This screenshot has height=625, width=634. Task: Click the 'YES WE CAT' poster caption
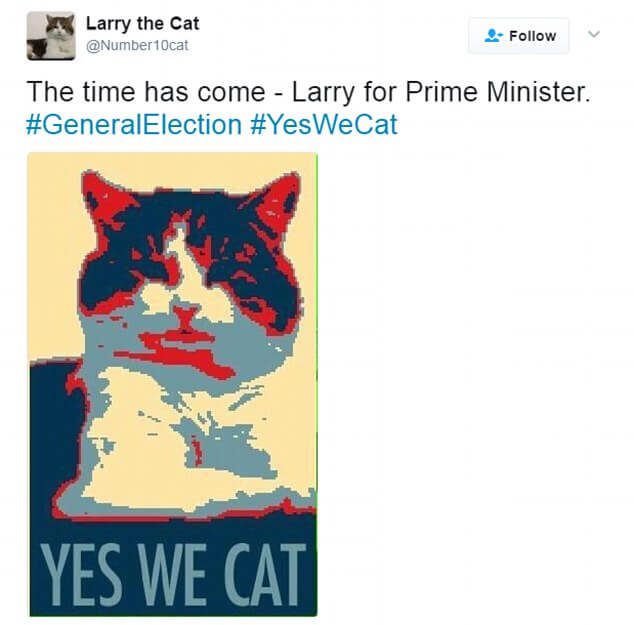click(173, 575)
